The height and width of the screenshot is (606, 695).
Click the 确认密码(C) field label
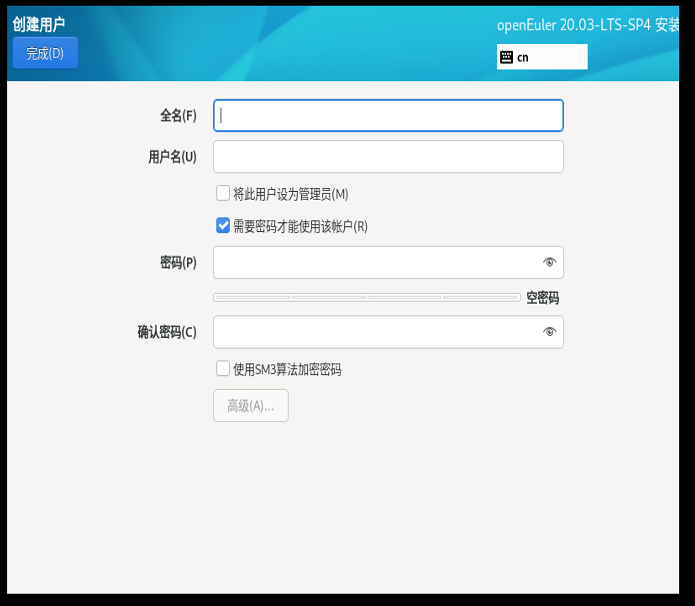pos(166,332)
